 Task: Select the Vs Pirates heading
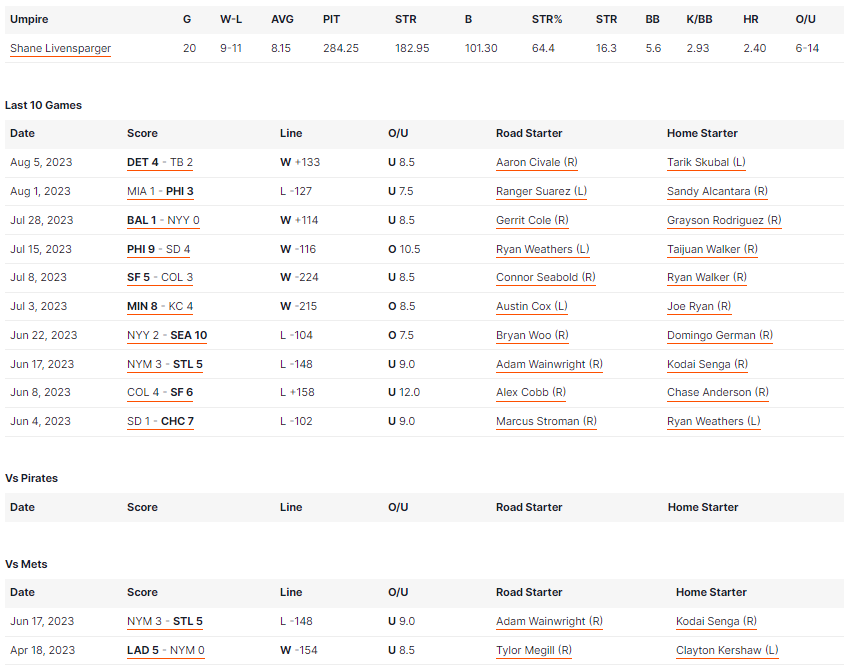coord(31,478)
